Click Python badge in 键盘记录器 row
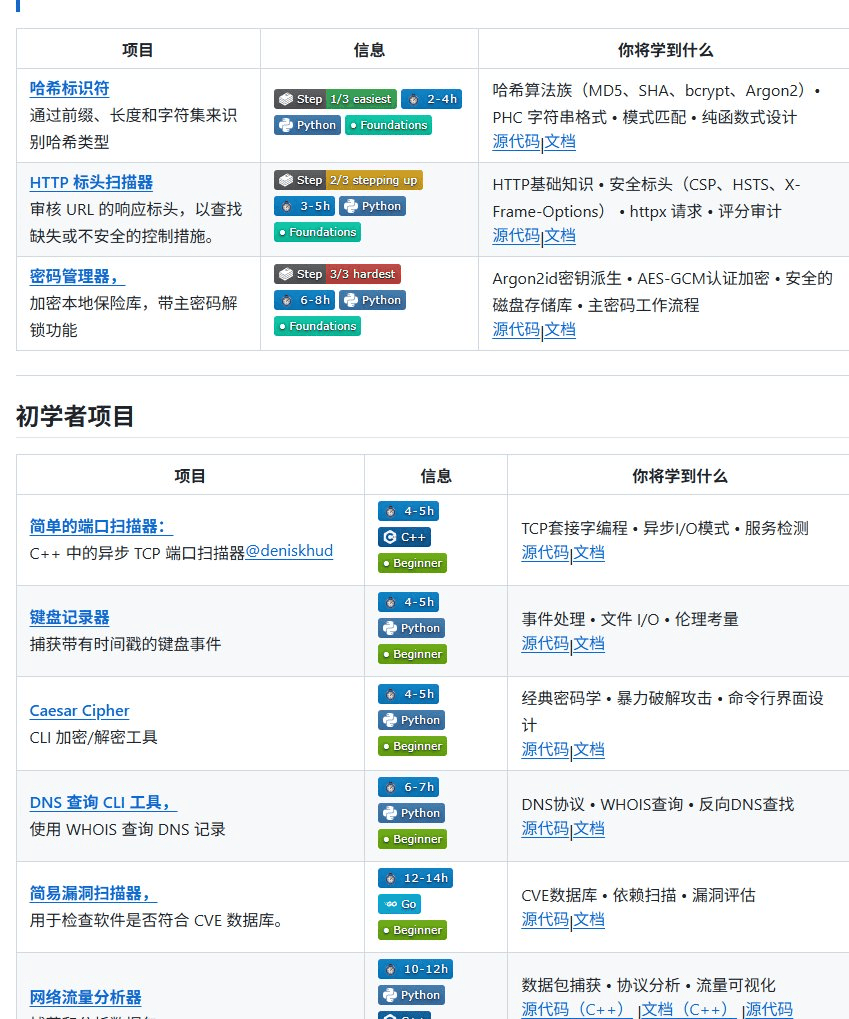The width and height of the screenshot is (849, 1019). 411,628
